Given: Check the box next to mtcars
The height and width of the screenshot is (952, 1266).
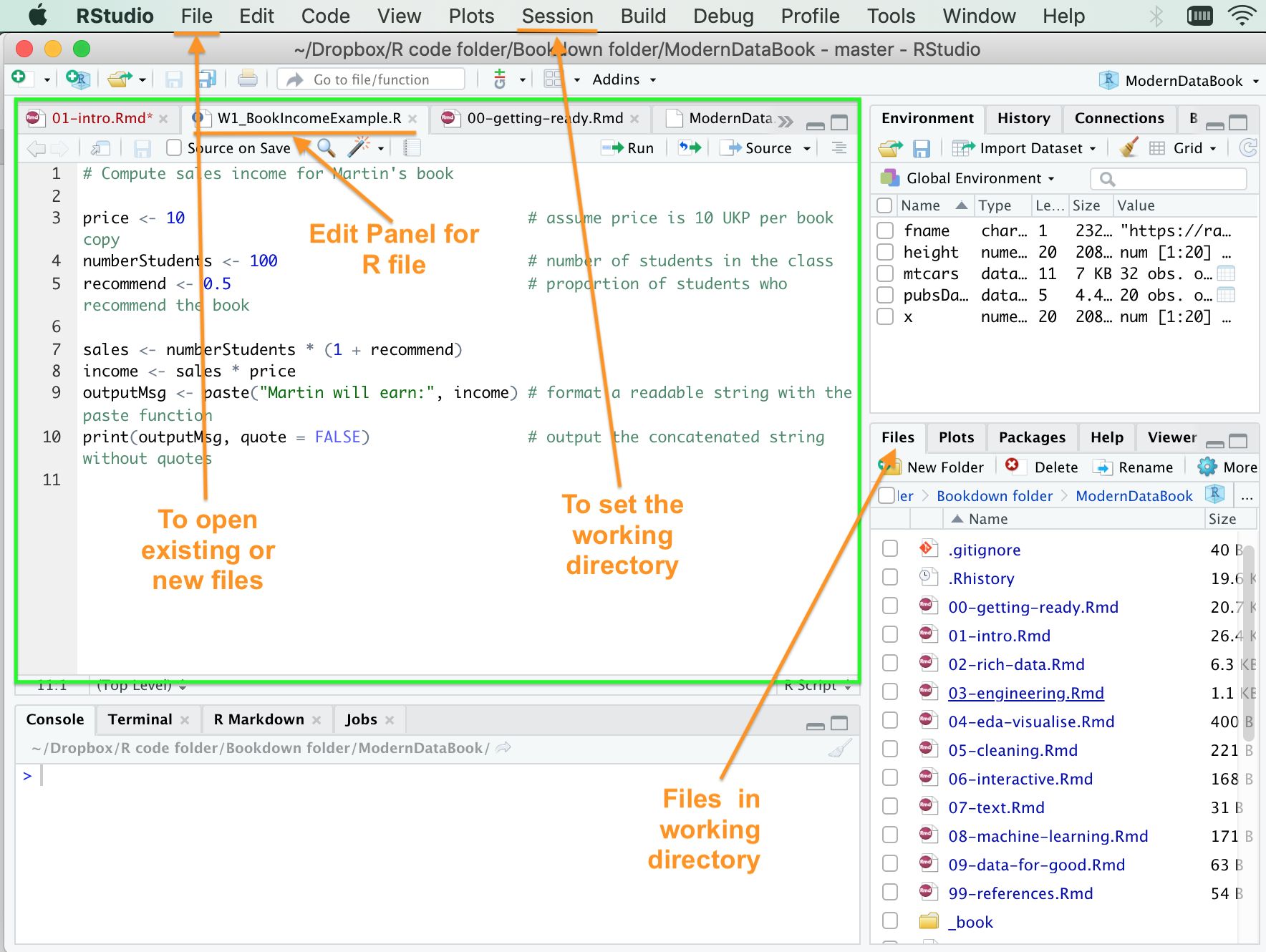Looking at the screenshot, I should point(886,273).
